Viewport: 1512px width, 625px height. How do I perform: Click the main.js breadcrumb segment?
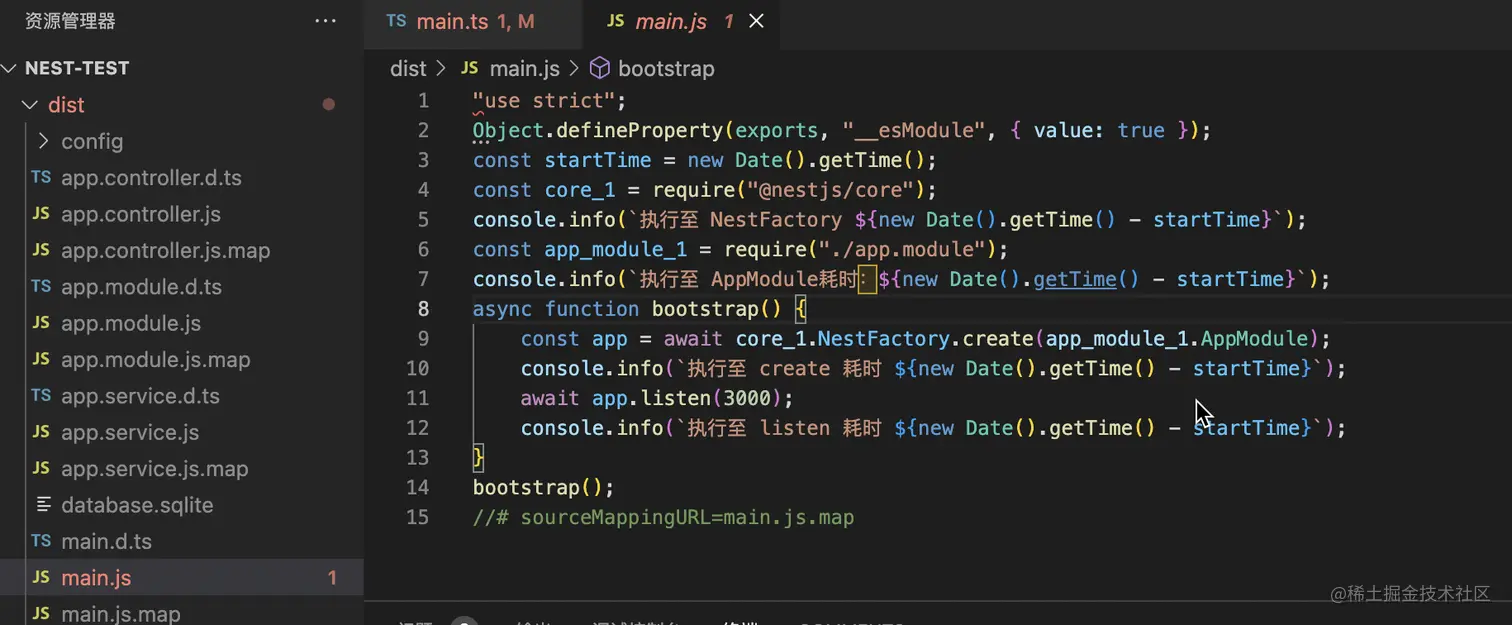524,69
